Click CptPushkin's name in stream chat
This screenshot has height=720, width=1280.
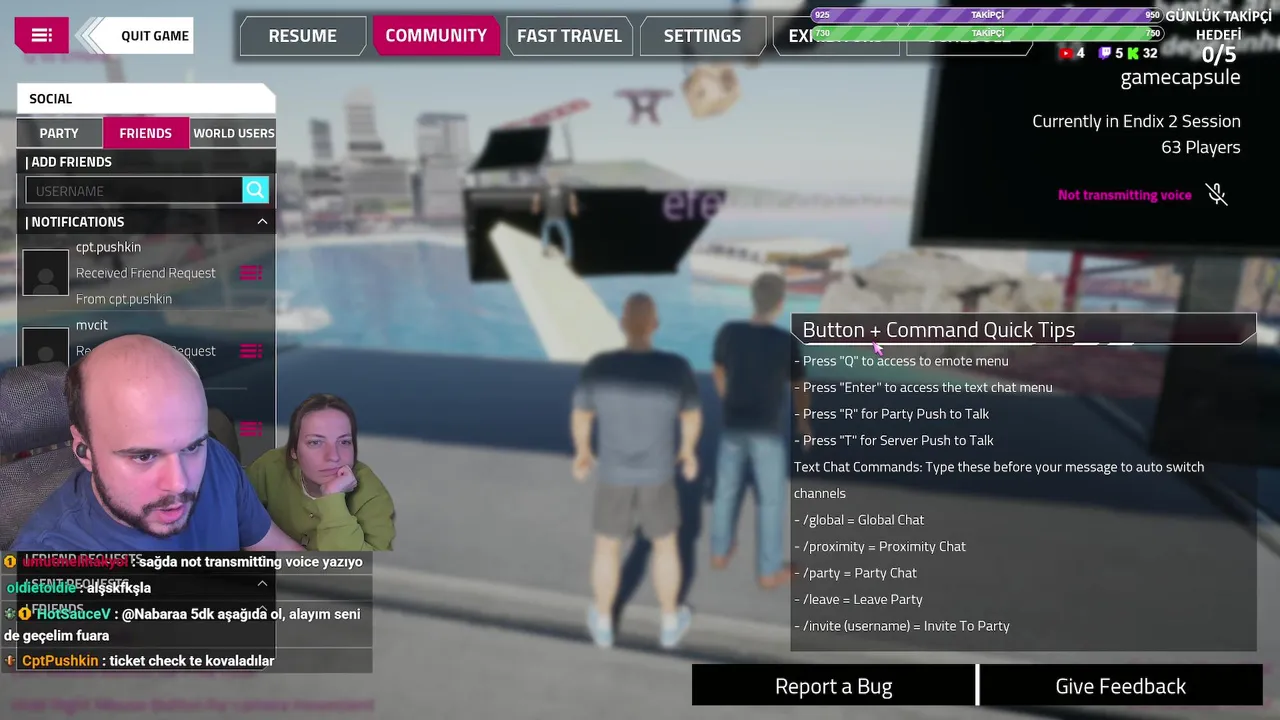(60, 661)
